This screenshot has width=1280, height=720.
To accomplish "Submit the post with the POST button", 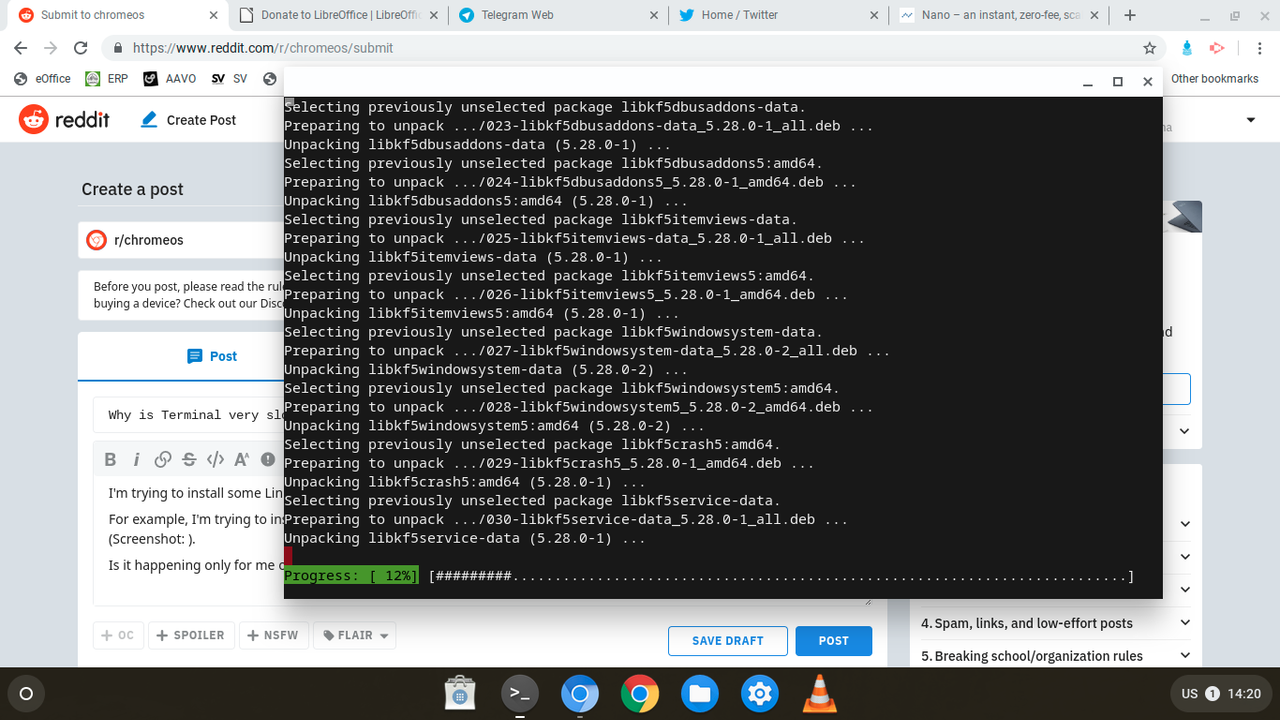I will click(833, 641).
